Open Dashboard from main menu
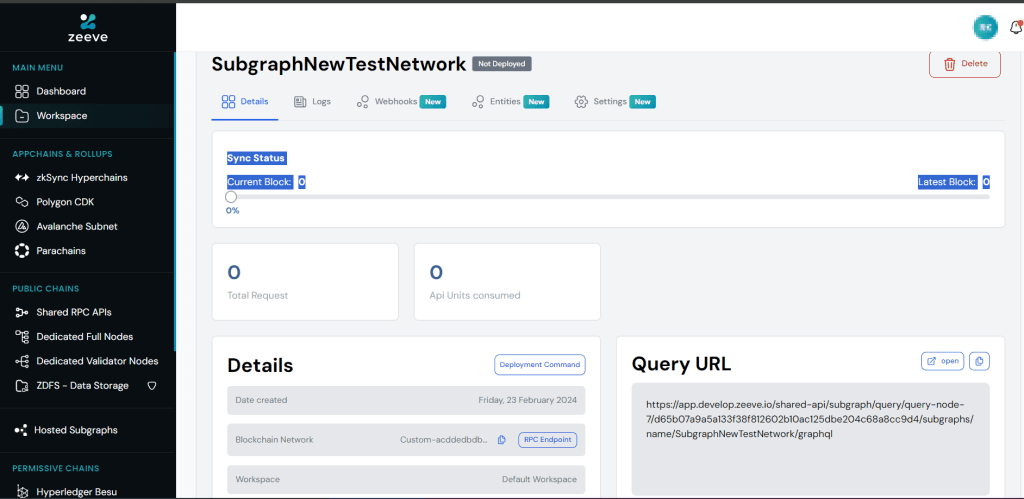The image size is (1024, 499). [x=61, y=91]
